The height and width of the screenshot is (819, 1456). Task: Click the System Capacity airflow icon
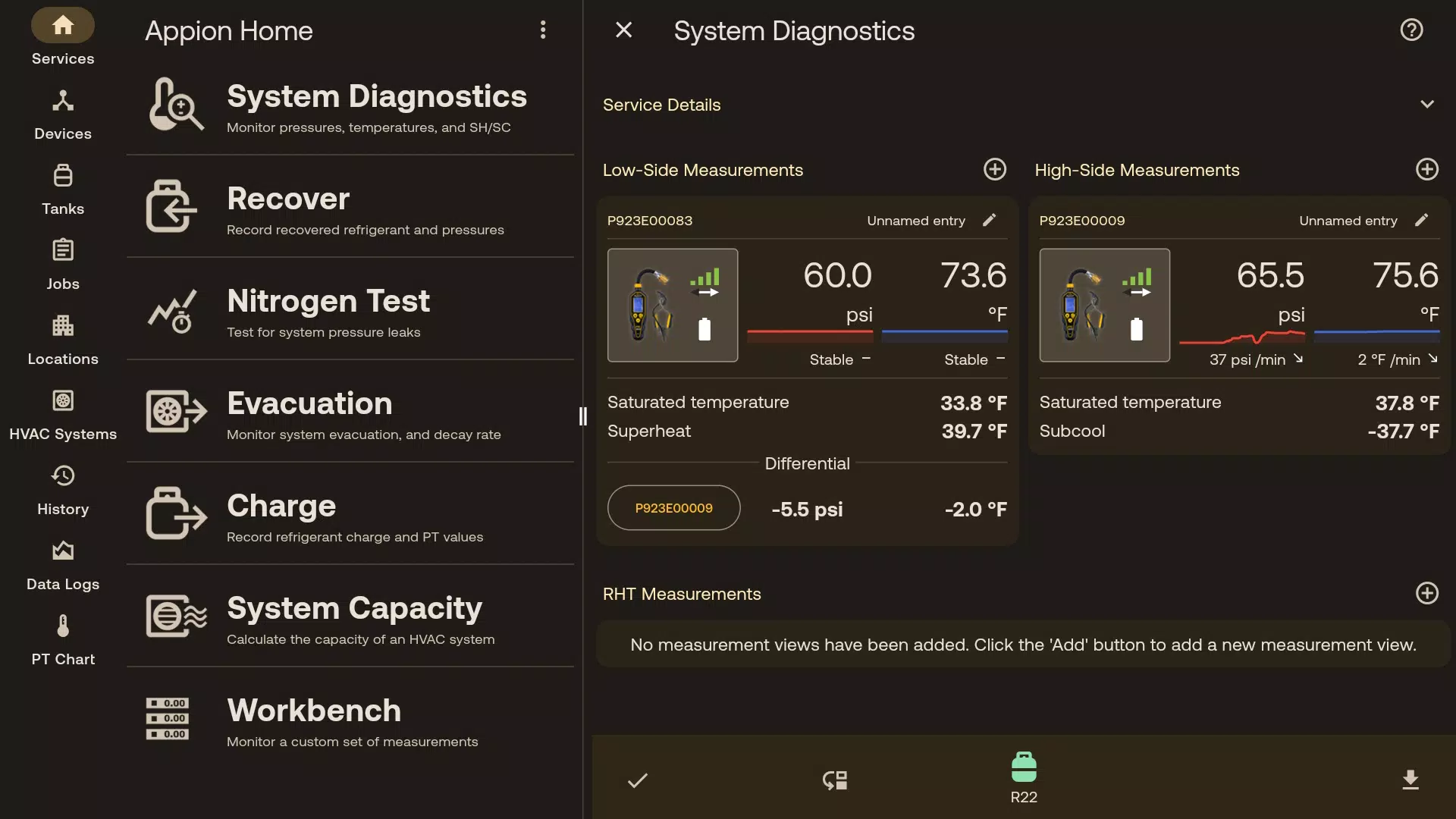pos(176,617)
